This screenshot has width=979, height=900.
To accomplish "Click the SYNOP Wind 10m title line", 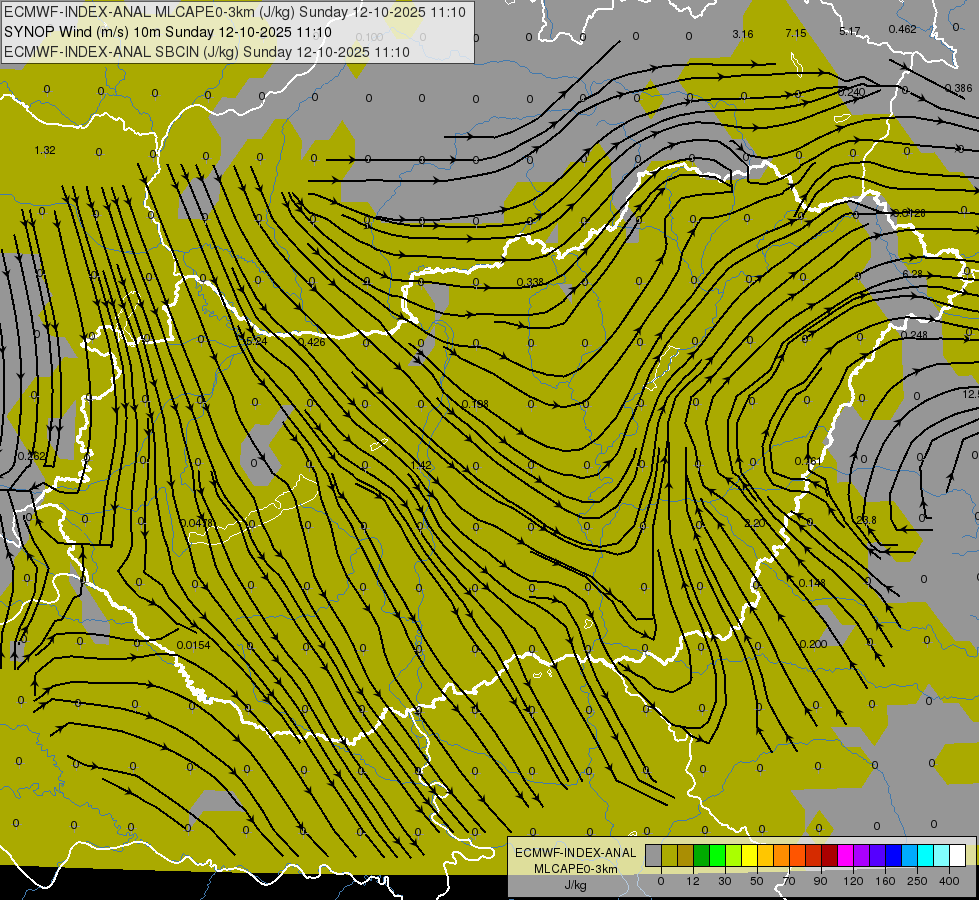I will (167, 32).
